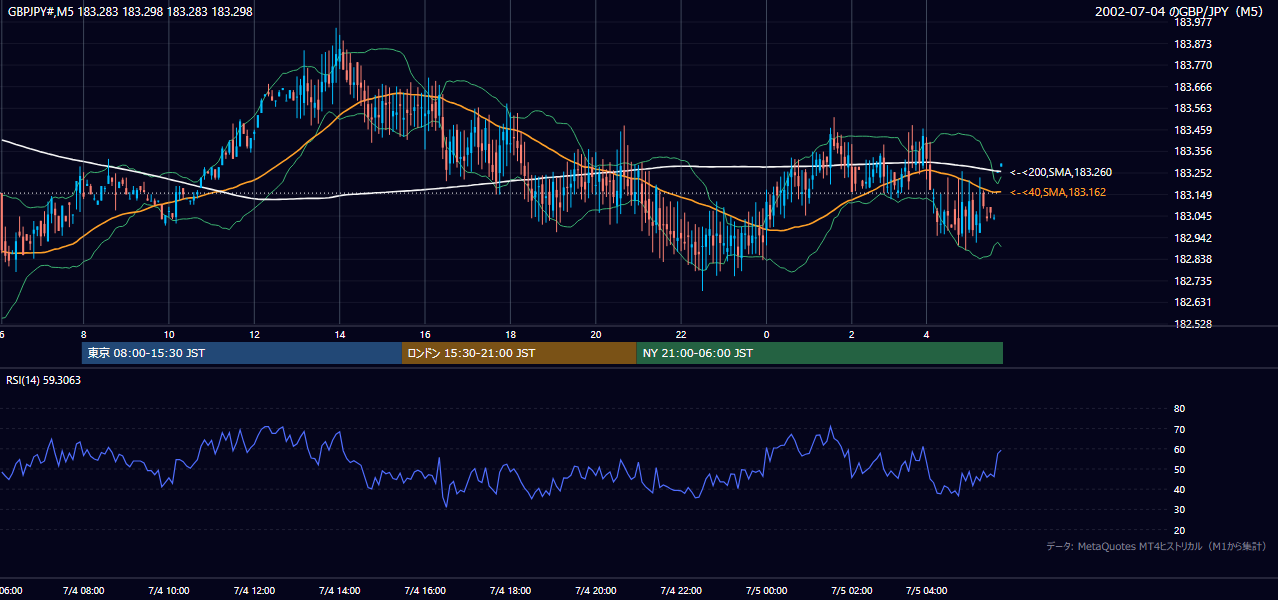Click price axis value 183.149
This screenshot has width=1278, height=600.
coord(1192,195)
